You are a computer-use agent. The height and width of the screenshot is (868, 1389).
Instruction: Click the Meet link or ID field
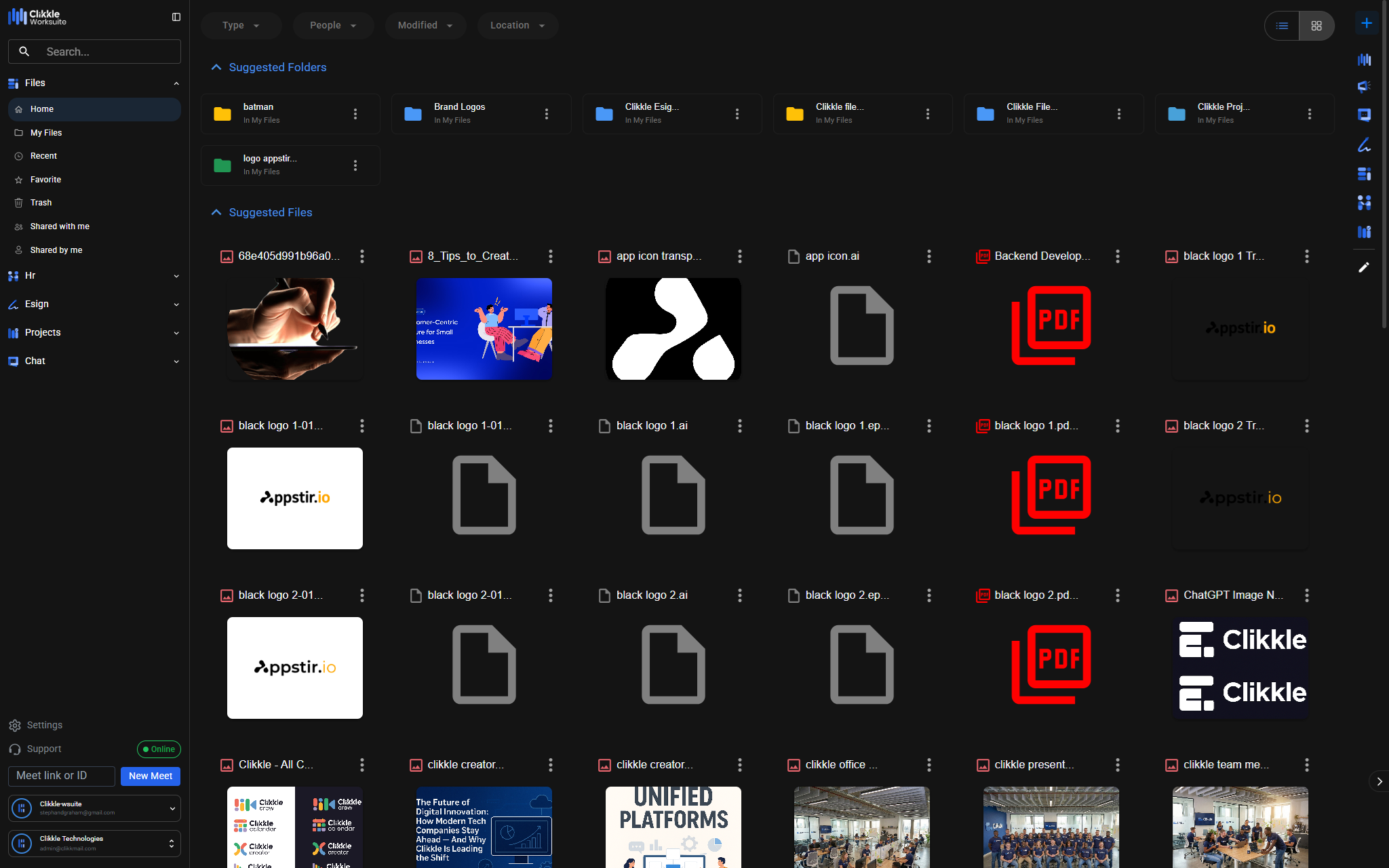pyautogui.click(x=62, y=776)
